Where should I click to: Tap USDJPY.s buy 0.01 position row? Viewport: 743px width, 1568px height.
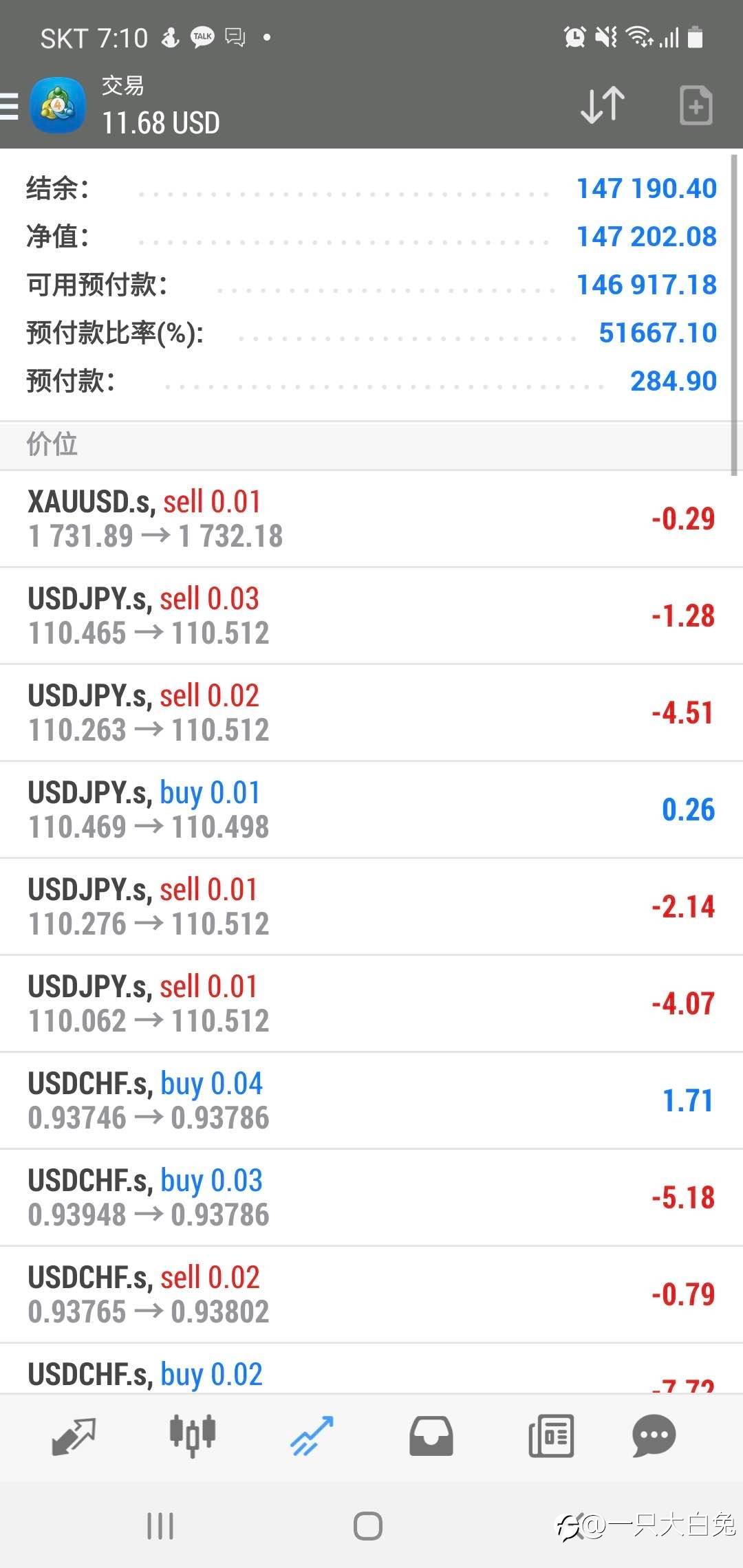[371, 810]
